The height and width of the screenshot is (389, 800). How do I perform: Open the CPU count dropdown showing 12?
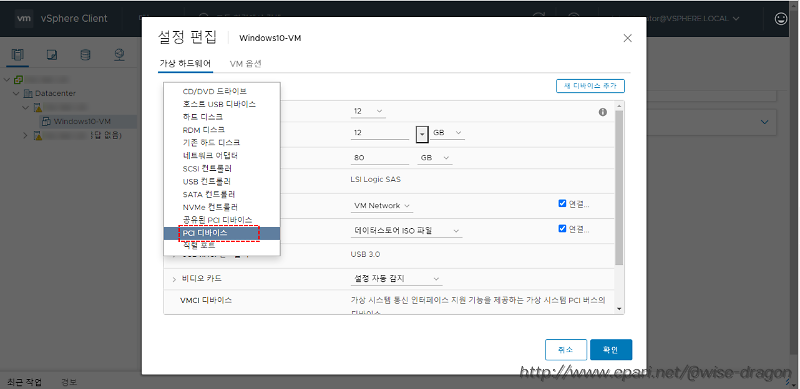click(368, 111)
